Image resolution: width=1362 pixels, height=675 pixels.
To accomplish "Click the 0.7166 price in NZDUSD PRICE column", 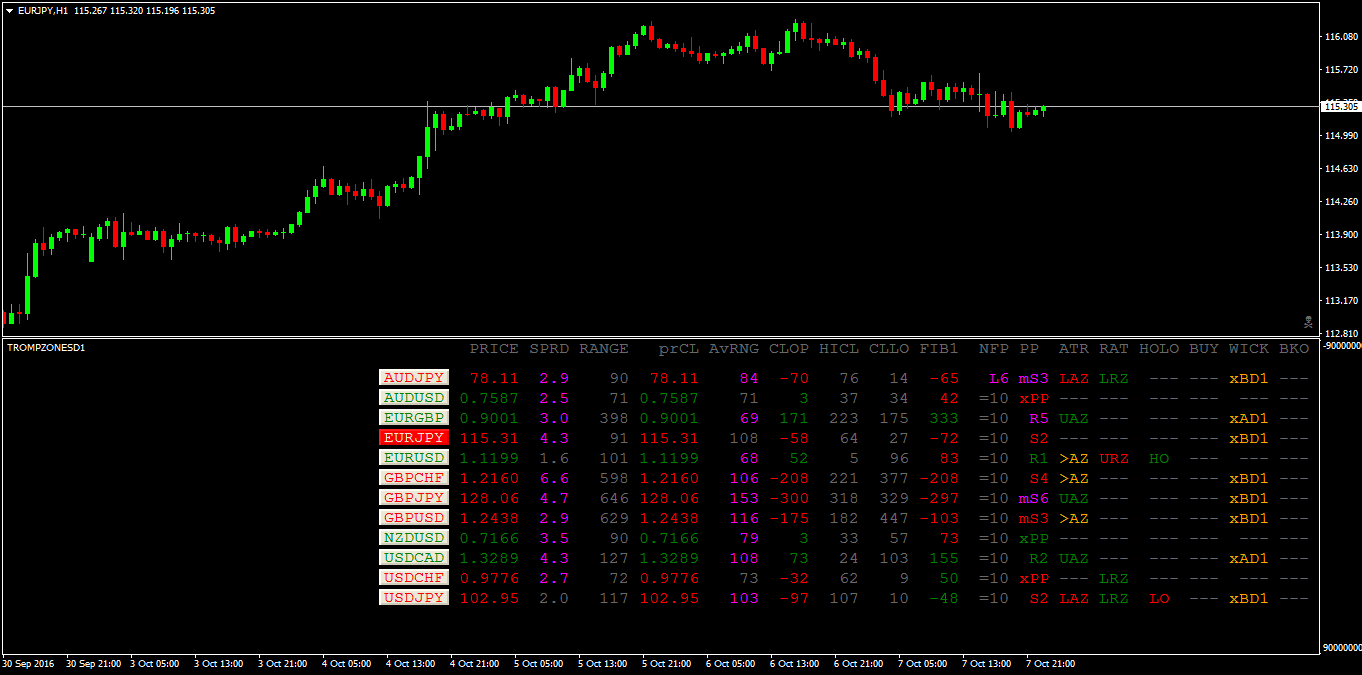I will click(x=489, y=539).
